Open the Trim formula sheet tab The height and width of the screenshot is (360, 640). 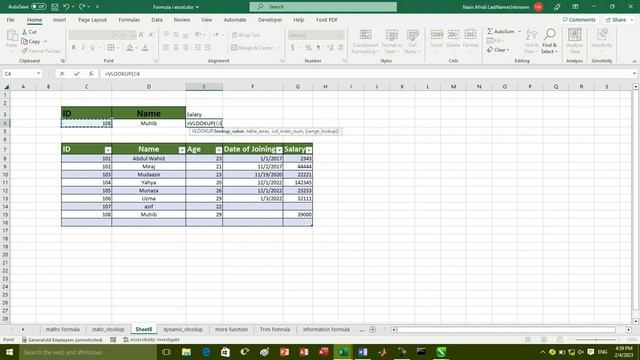click(275, 329)
